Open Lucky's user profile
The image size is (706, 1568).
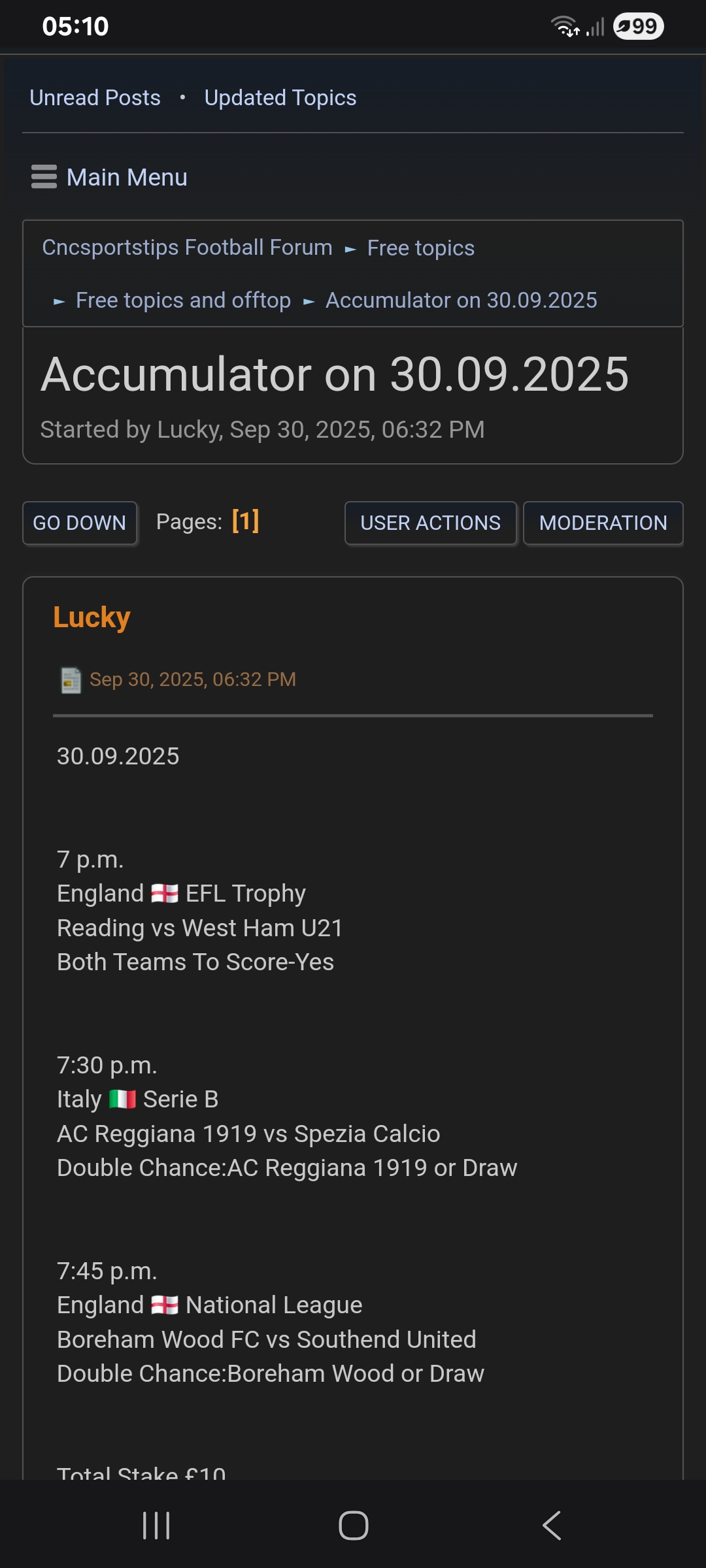pyautogui.click(x=92, y=617)
